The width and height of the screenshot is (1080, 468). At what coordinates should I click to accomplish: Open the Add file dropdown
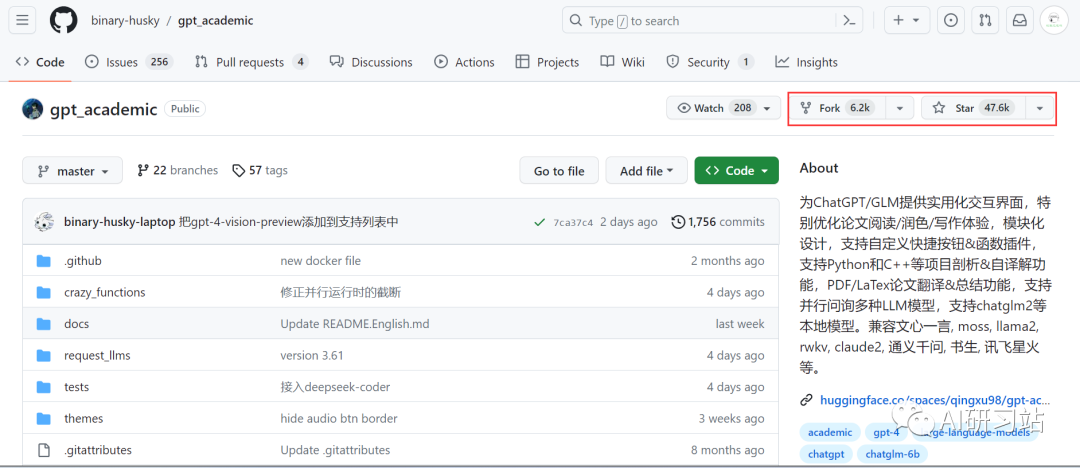click(646, 171)
